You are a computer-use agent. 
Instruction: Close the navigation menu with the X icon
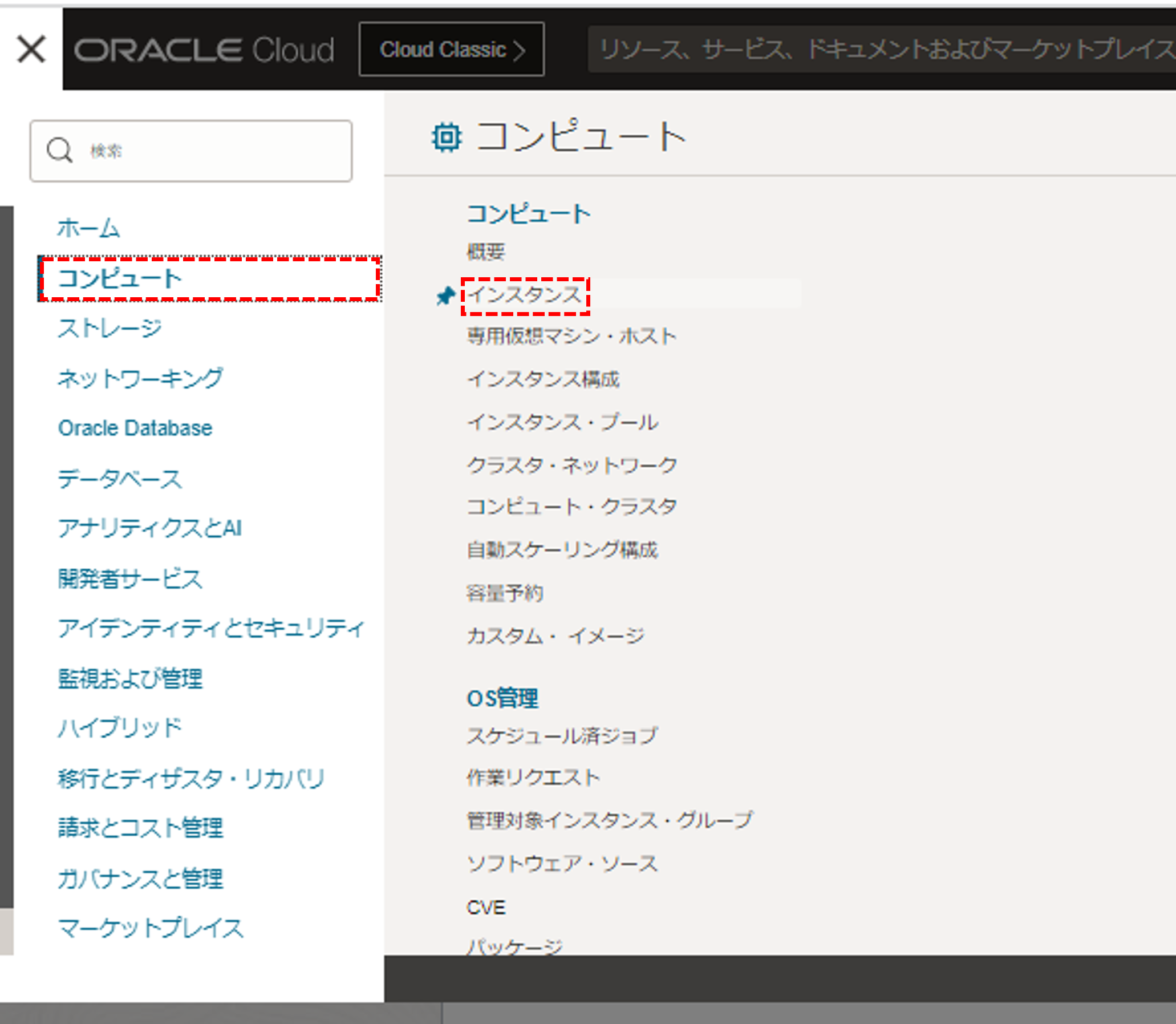point(31,50)
